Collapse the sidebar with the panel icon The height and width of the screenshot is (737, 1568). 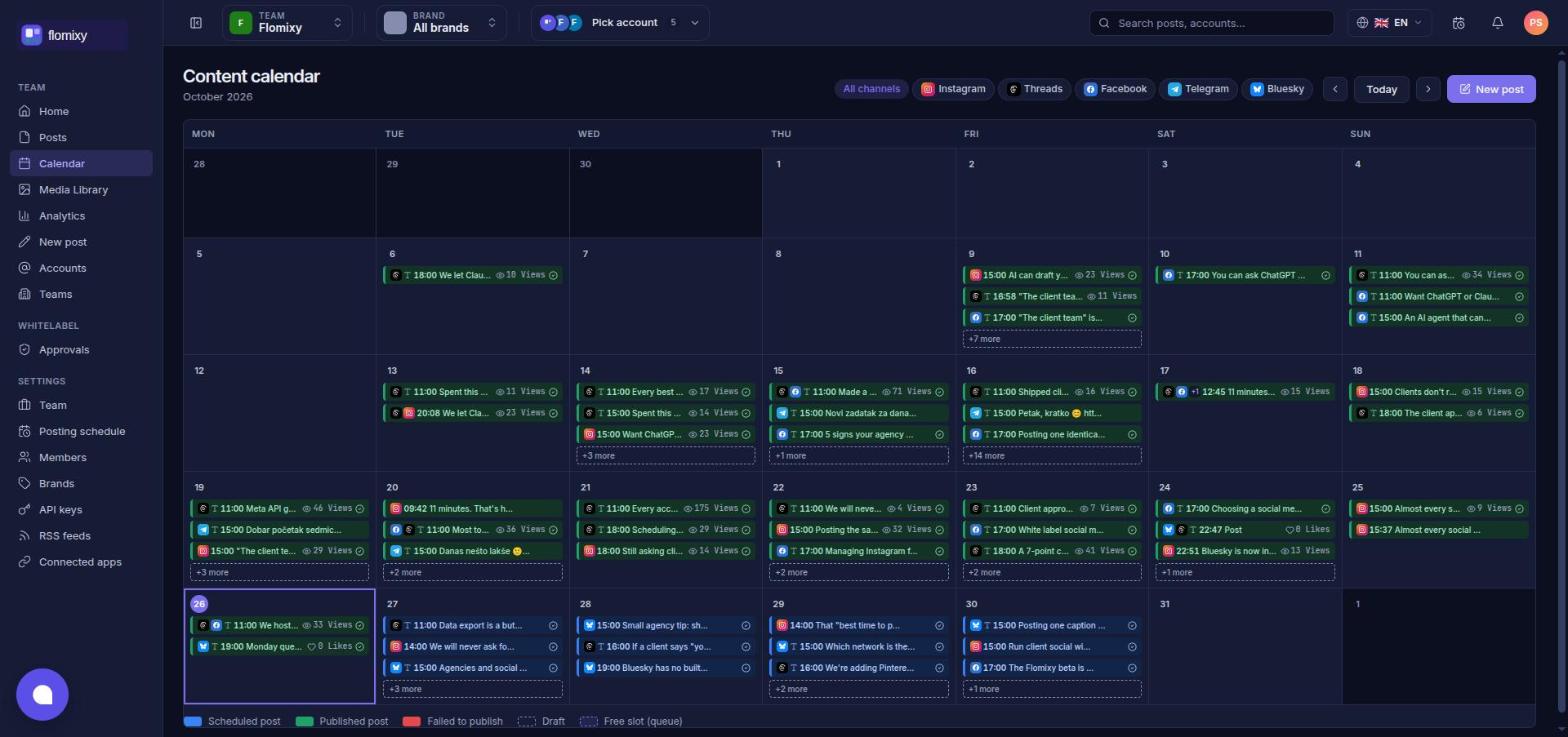(x=196, y=23)
